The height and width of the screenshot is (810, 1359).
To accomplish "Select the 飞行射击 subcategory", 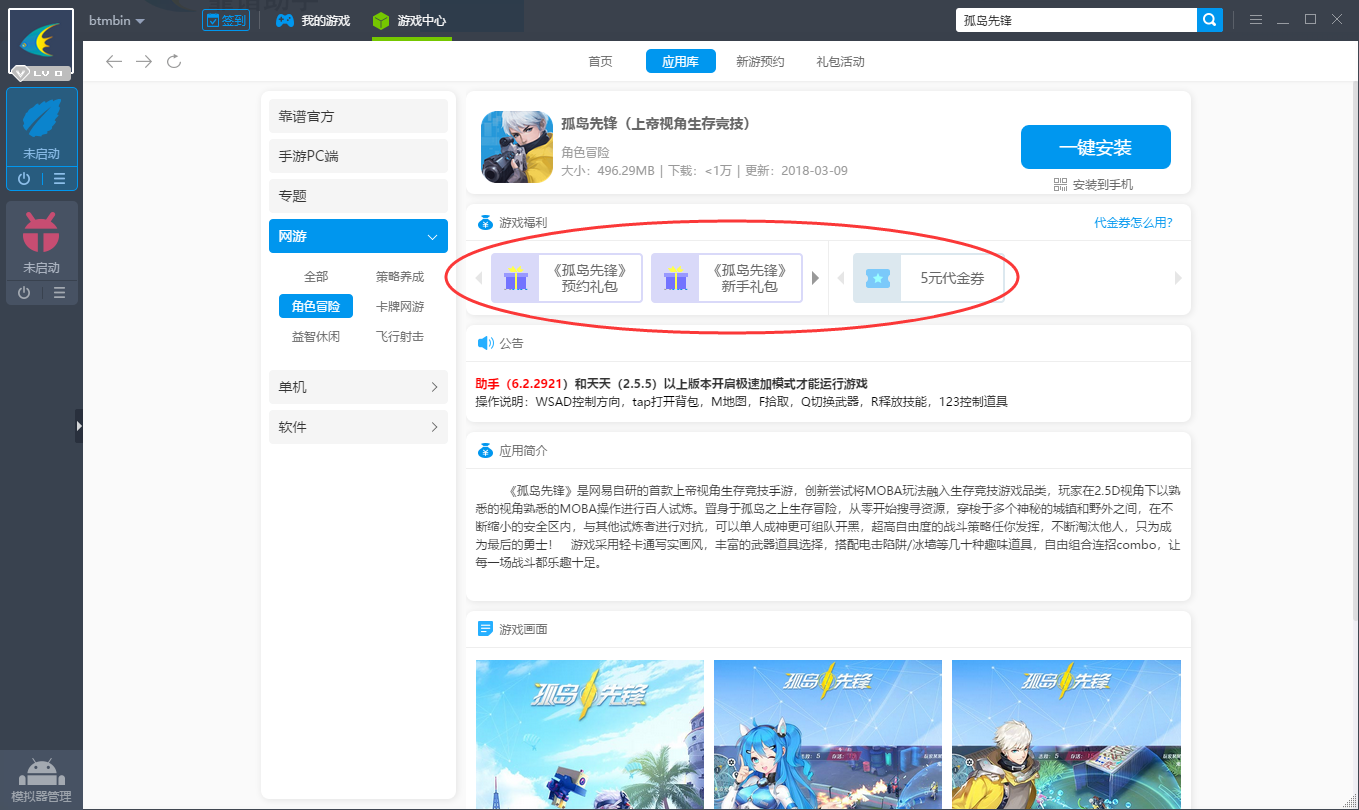I will point(400,337).
